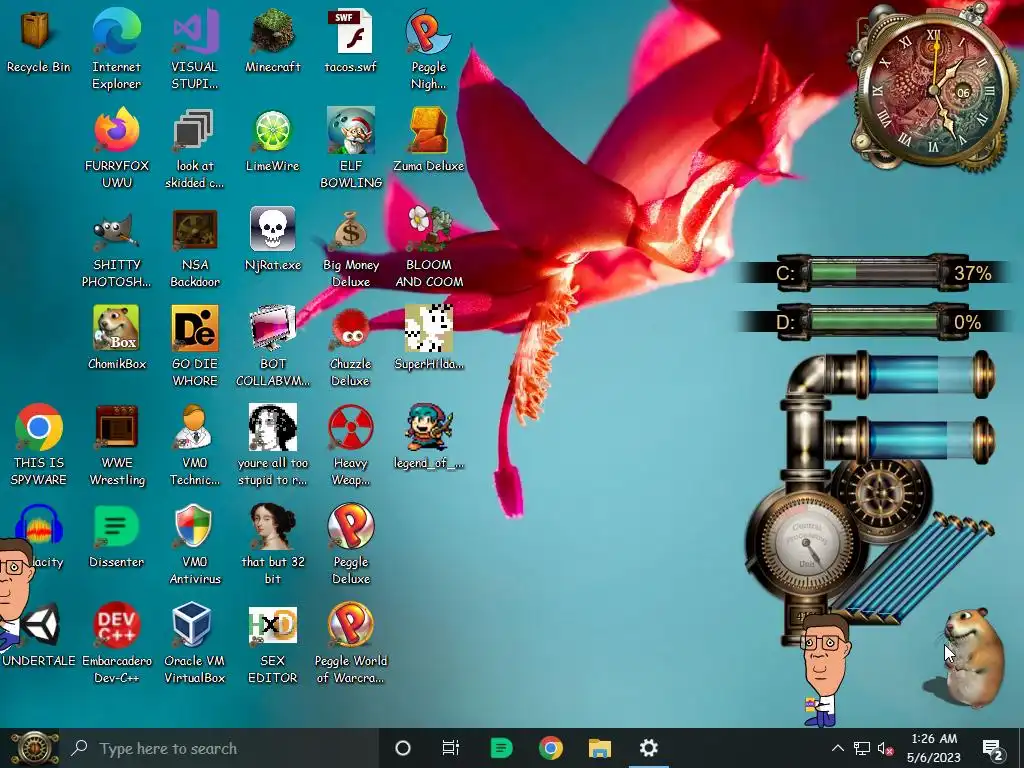Image resolution: width=1024 pixels, height=768 pixels.
Task: Open the LimeWire lime icon
Action: (x=272, y=131)
